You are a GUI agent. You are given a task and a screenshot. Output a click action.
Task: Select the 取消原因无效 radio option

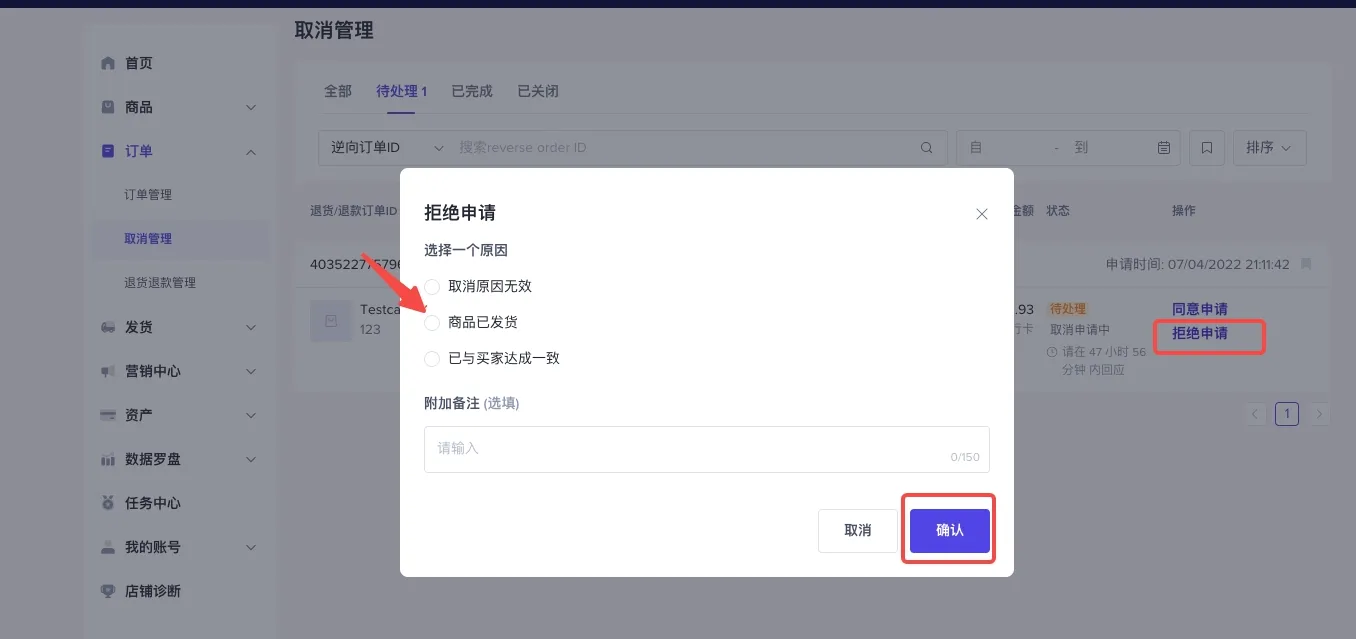(432, 287)
